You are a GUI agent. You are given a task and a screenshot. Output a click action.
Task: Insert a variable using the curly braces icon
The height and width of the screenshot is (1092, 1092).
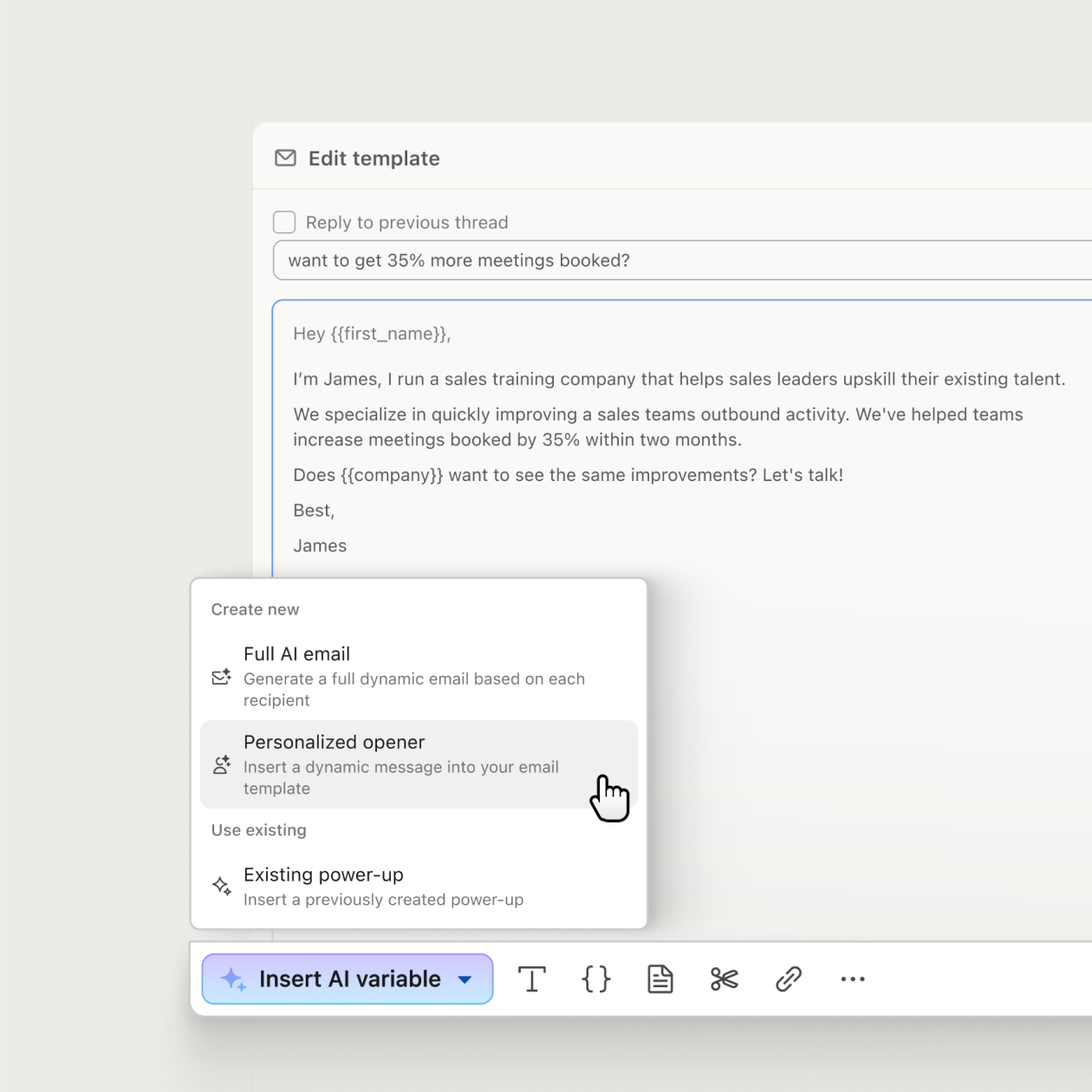click(x=595, y=978)
